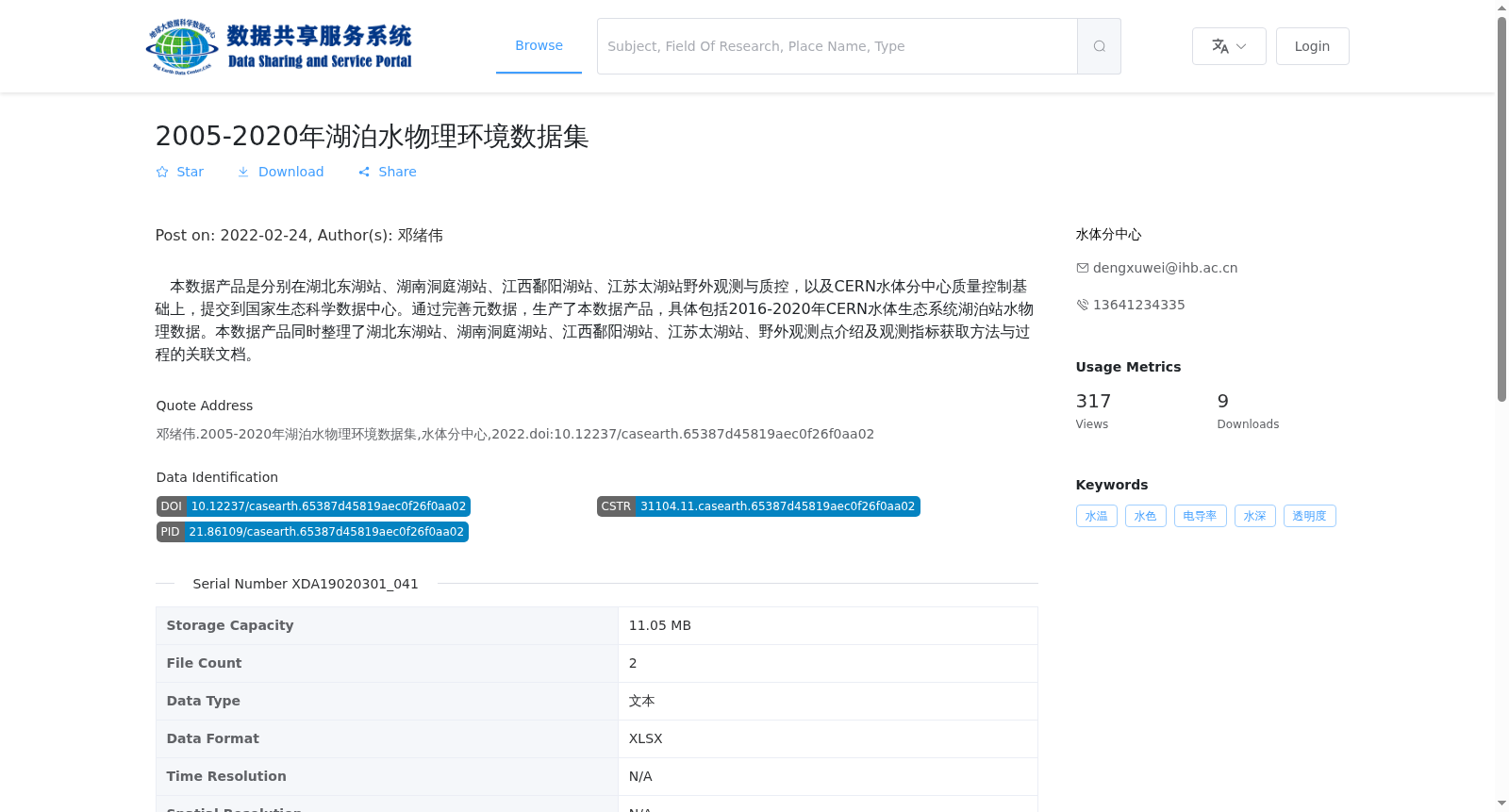The image size is (1509, 812).
Task: Click the scrollbar down arrow
Action: pos(1502,804)
